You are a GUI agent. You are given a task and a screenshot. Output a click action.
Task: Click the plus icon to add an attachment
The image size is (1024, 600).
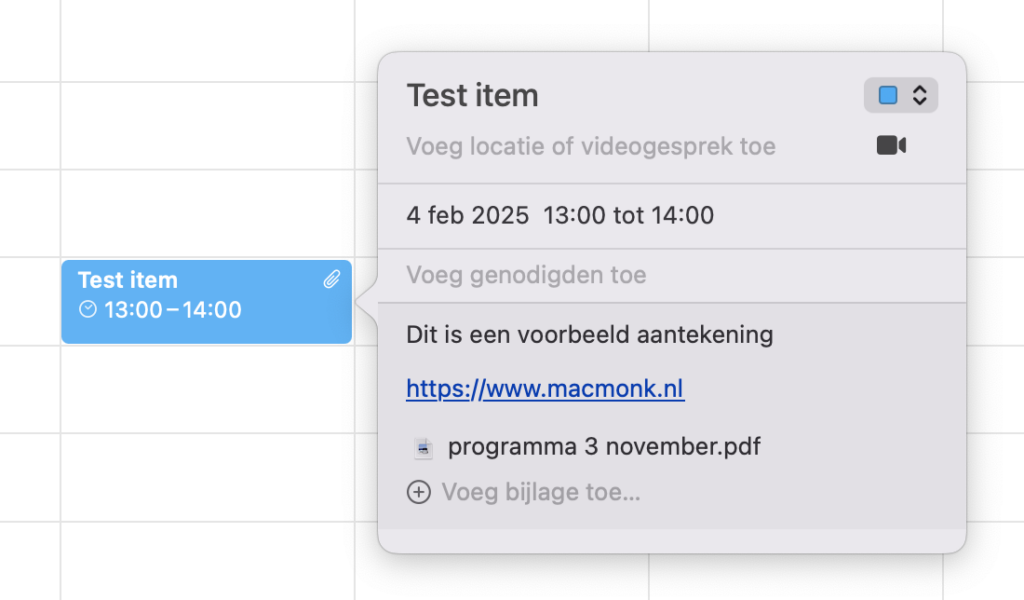pyautogui.click(x=419, y=492)
